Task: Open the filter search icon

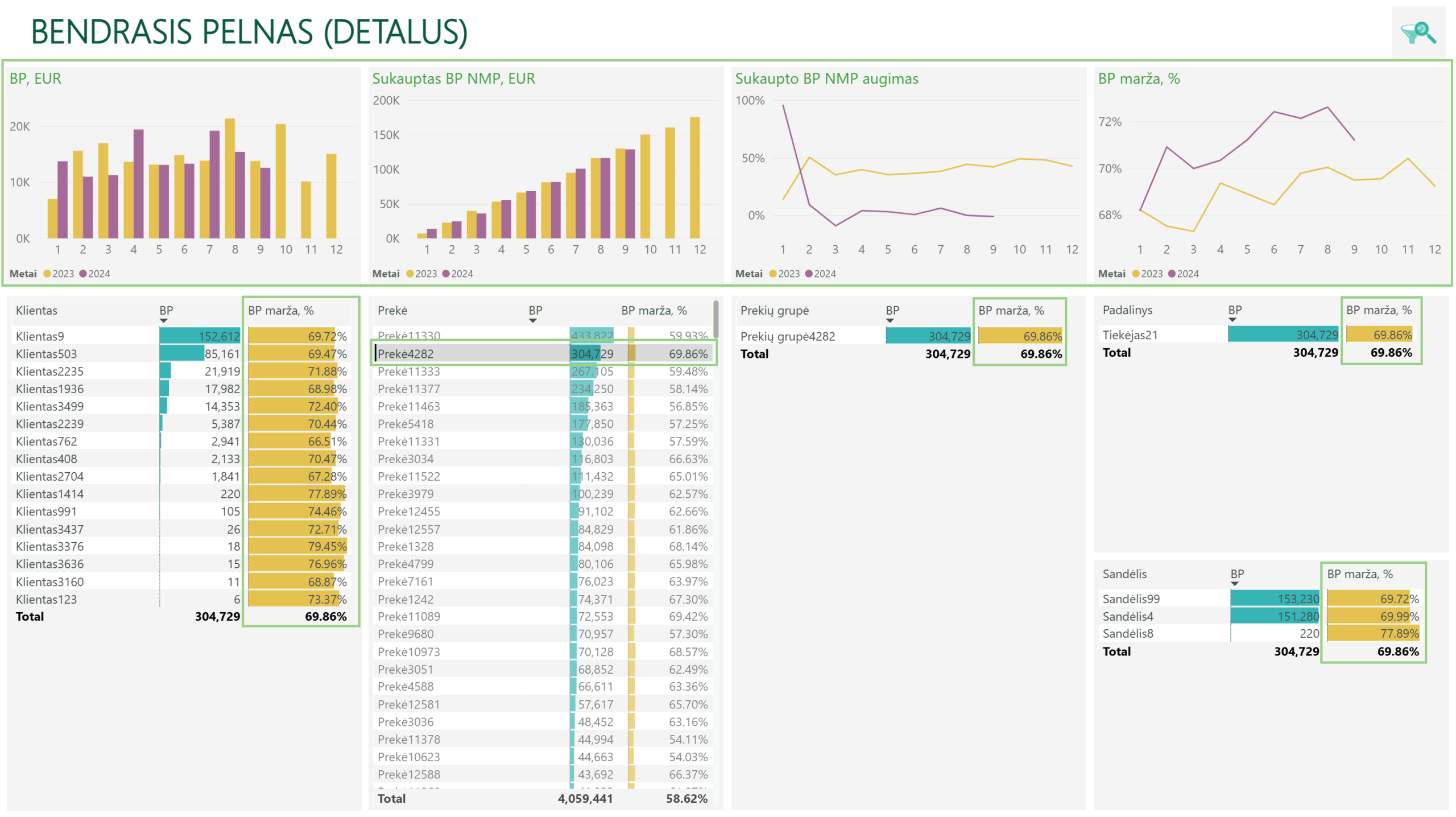Action: [x=1418, y=33]
